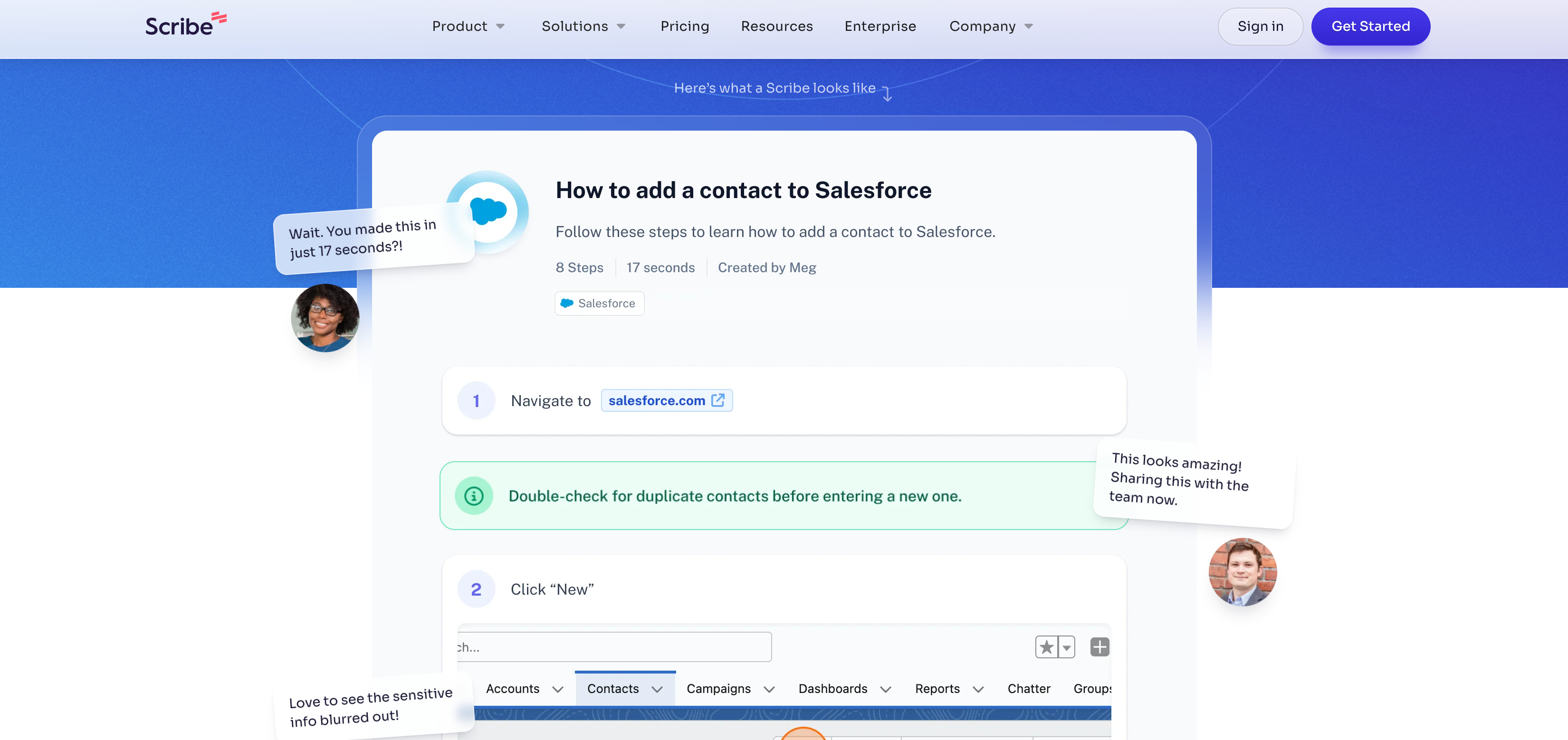
Task: Go to the Pricing page
Action: click(x=685, y=26)
